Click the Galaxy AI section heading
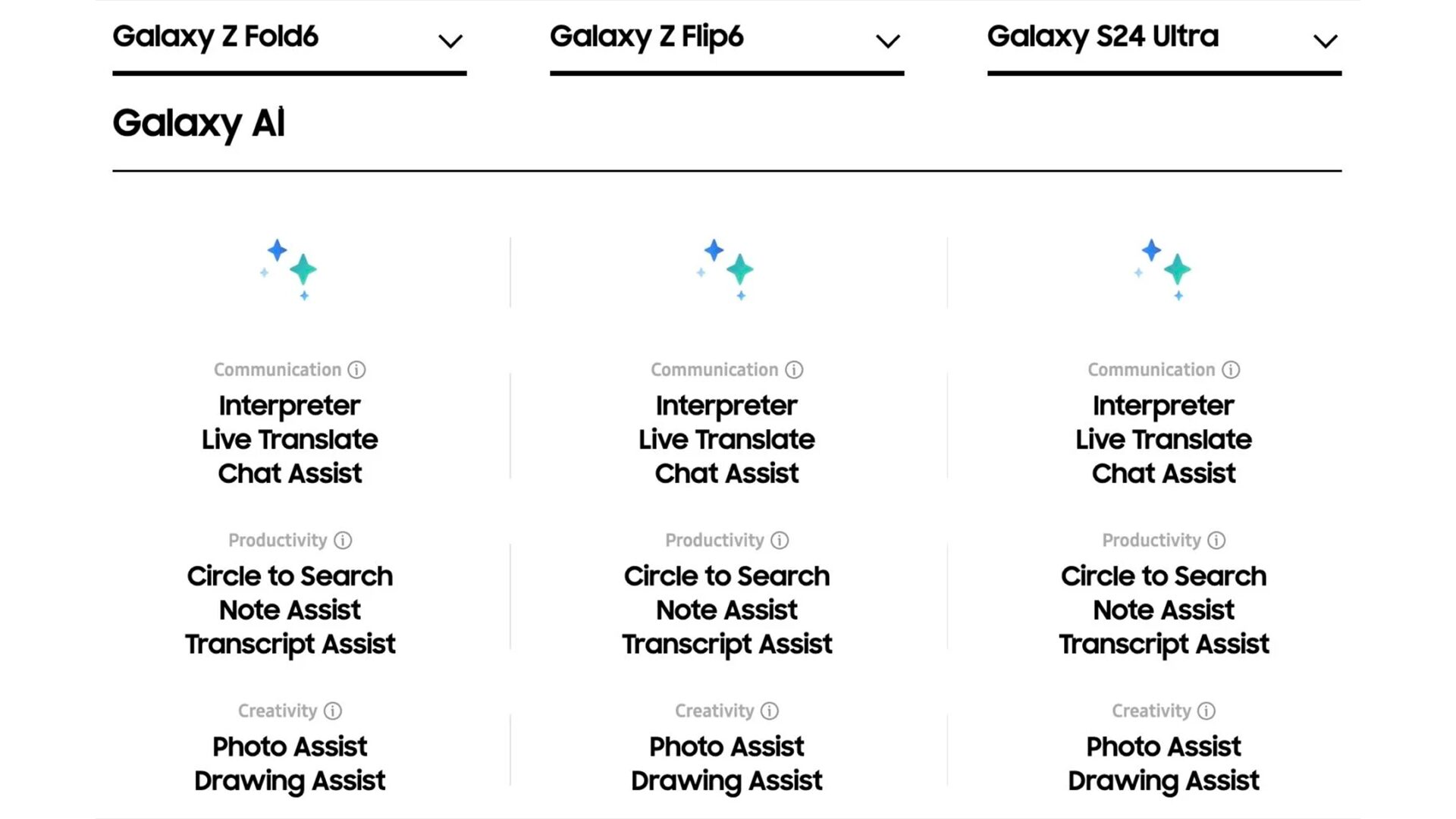The width and height of the screenshot is (1456, 819). click(199, 123)
